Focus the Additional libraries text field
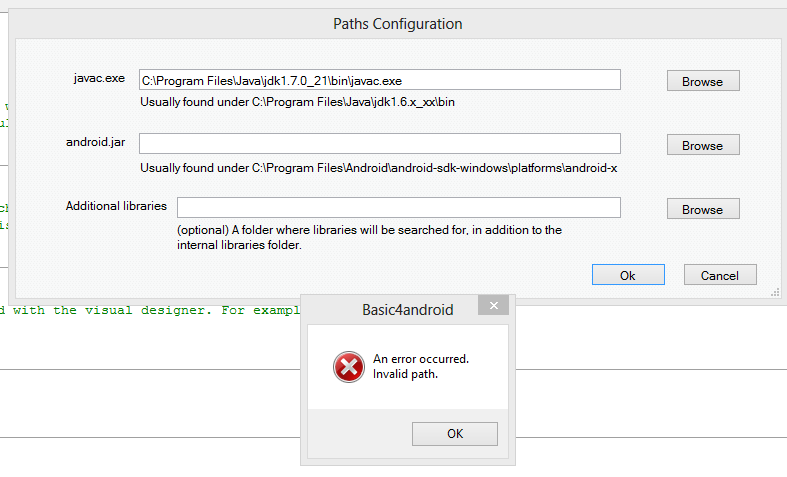Screen dimensions: 787x477 coord(398,208)
